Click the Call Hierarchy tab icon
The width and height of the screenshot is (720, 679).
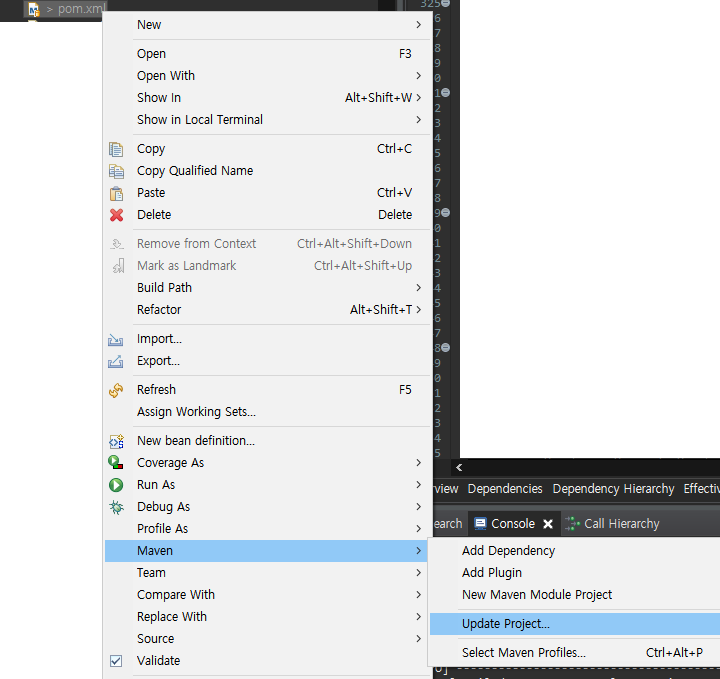coord(572,524)
